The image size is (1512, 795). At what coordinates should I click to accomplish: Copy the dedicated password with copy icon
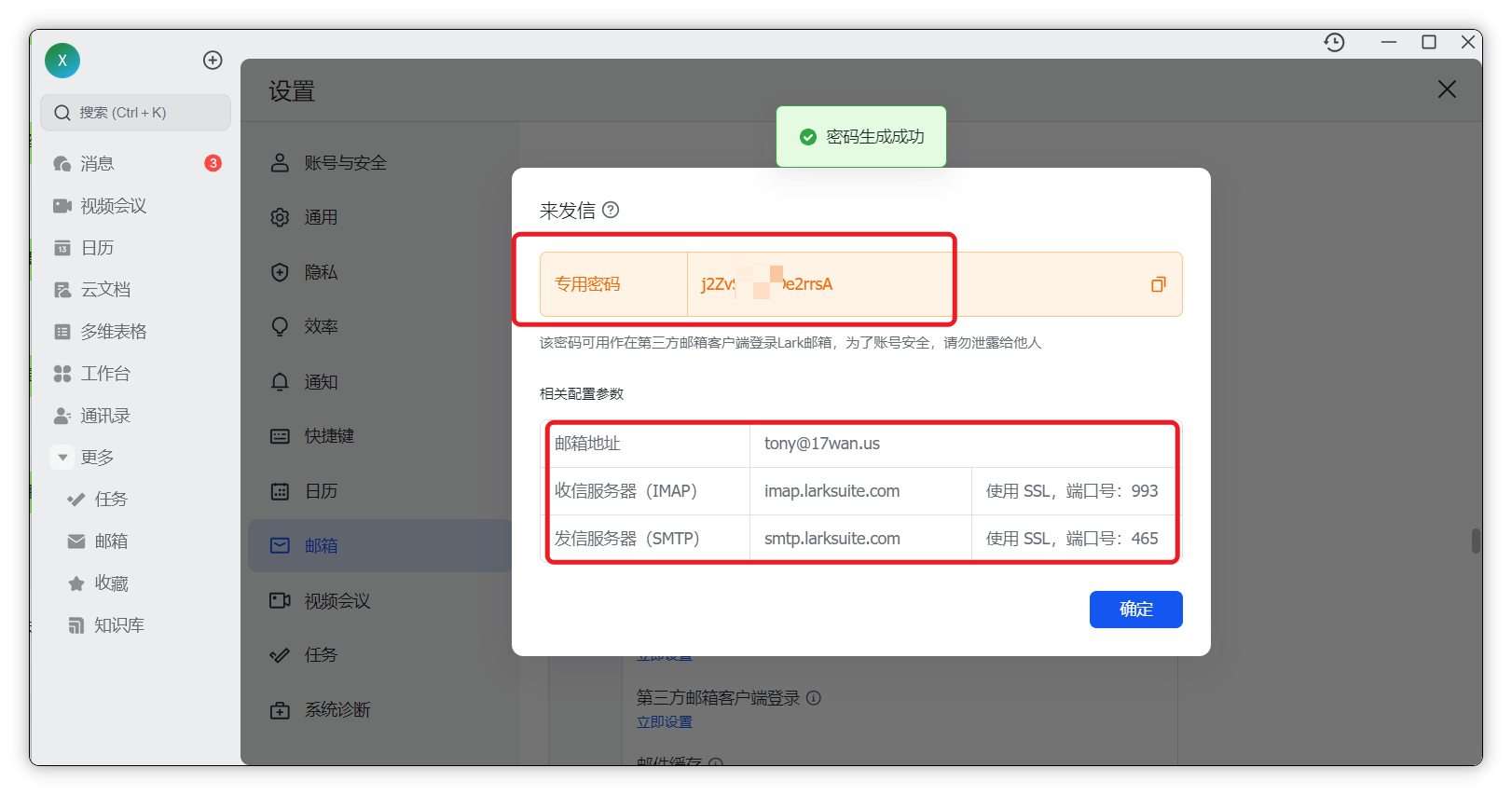coord(1158,284)
